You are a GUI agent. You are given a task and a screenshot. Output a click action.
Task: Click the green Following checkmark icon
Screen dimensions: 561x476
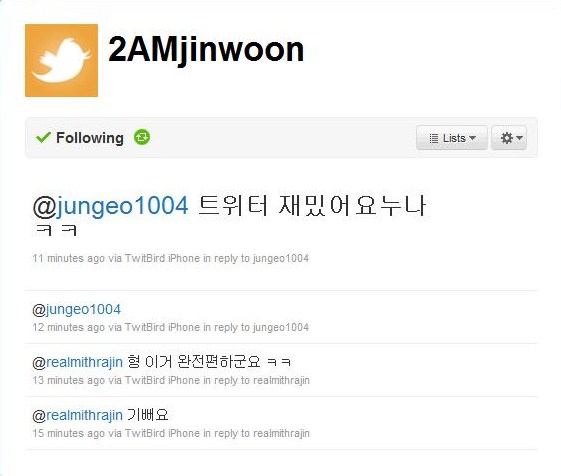point(44,137)
